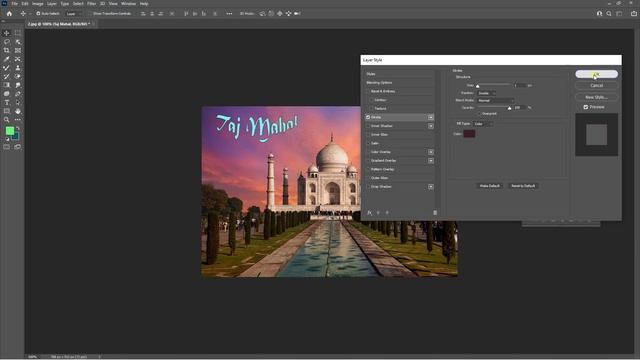Swap foreground and background colors
This screenshot has height=360, width=640.
click(18, 129)
